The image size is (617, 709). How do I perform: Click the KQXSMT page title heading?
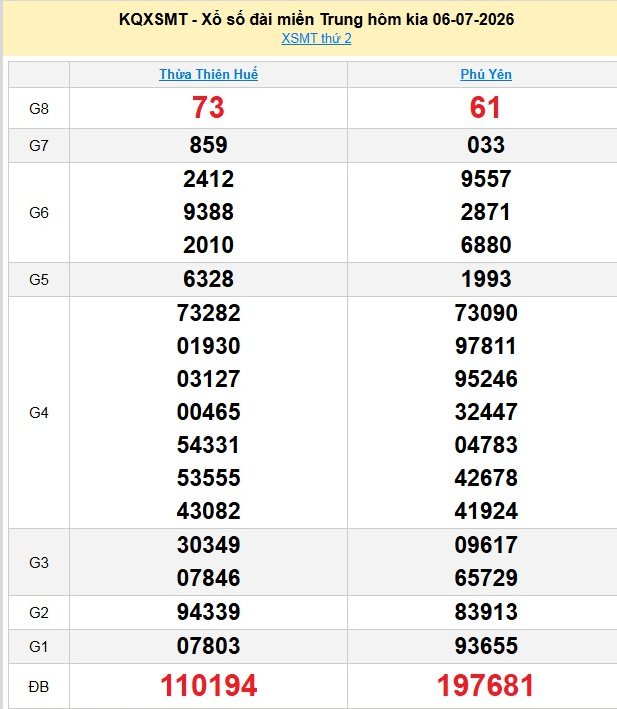coord(316,19)
